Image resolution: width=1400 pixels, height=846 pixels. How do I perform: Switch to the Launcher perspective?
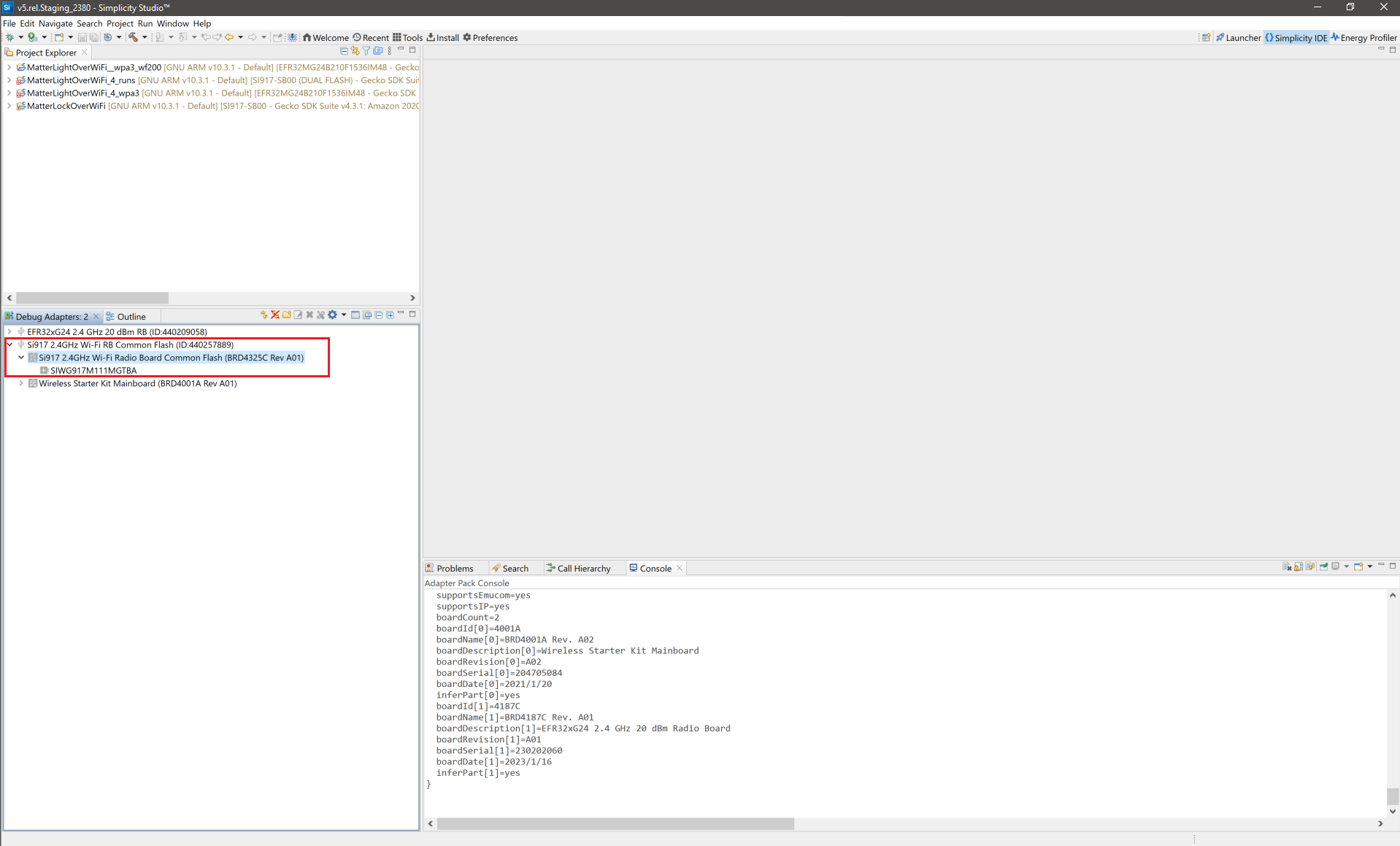[x=1238, y=38]
